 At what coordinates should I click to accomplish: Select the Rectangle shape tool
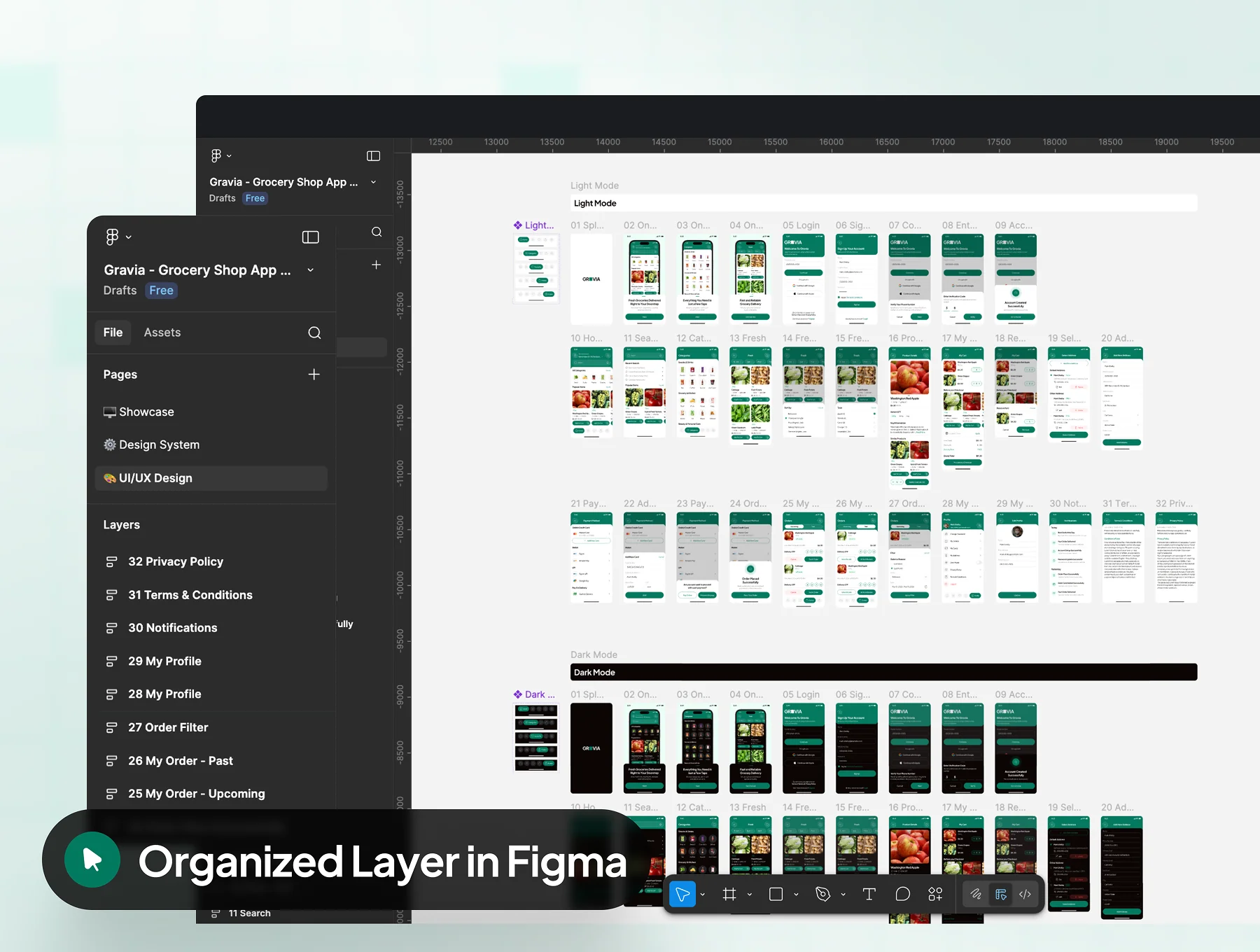click(x=776, y=894)
